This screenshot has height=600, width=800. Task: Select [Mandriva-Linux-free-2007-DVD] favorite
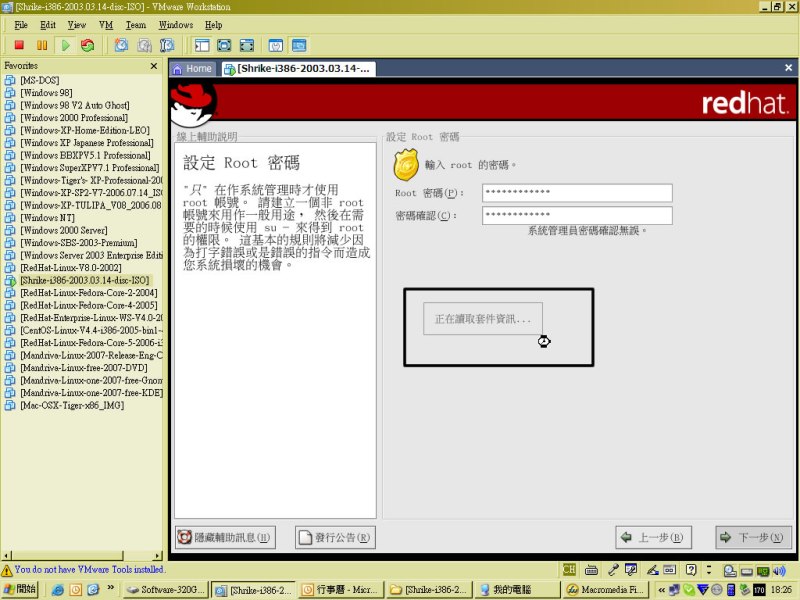84,368
